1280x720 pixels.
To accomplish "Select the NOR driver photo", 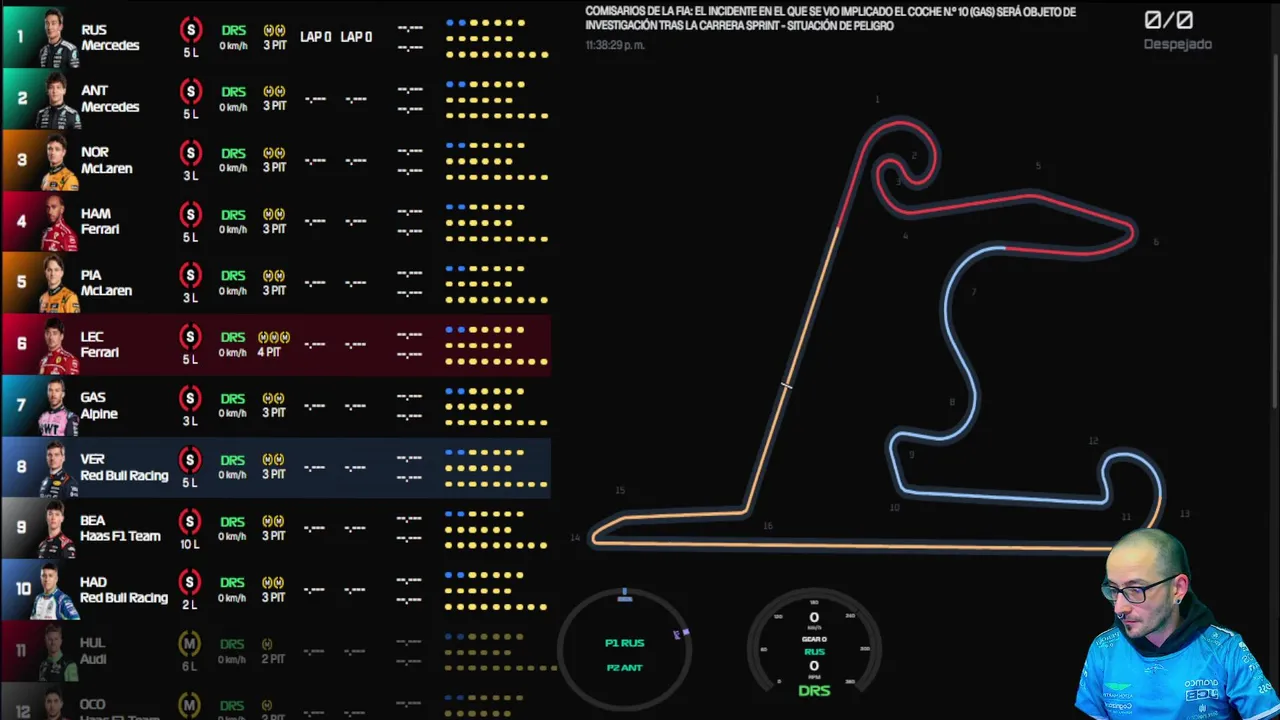I will [59, 161].
